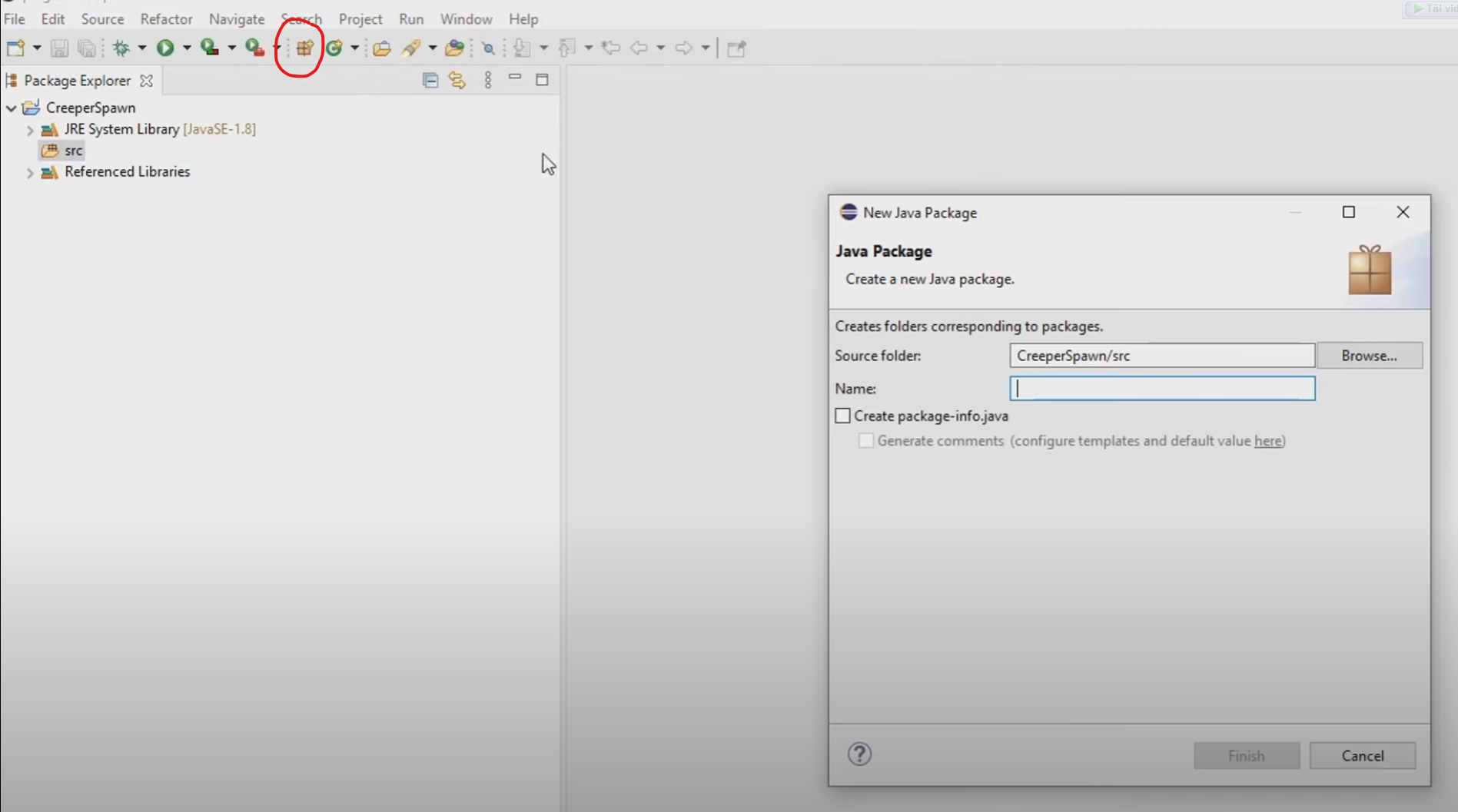The width and height of the screenshot is (1458, 812).
Task: Enable the Generate comments checkbox
Action: (866, 440)
